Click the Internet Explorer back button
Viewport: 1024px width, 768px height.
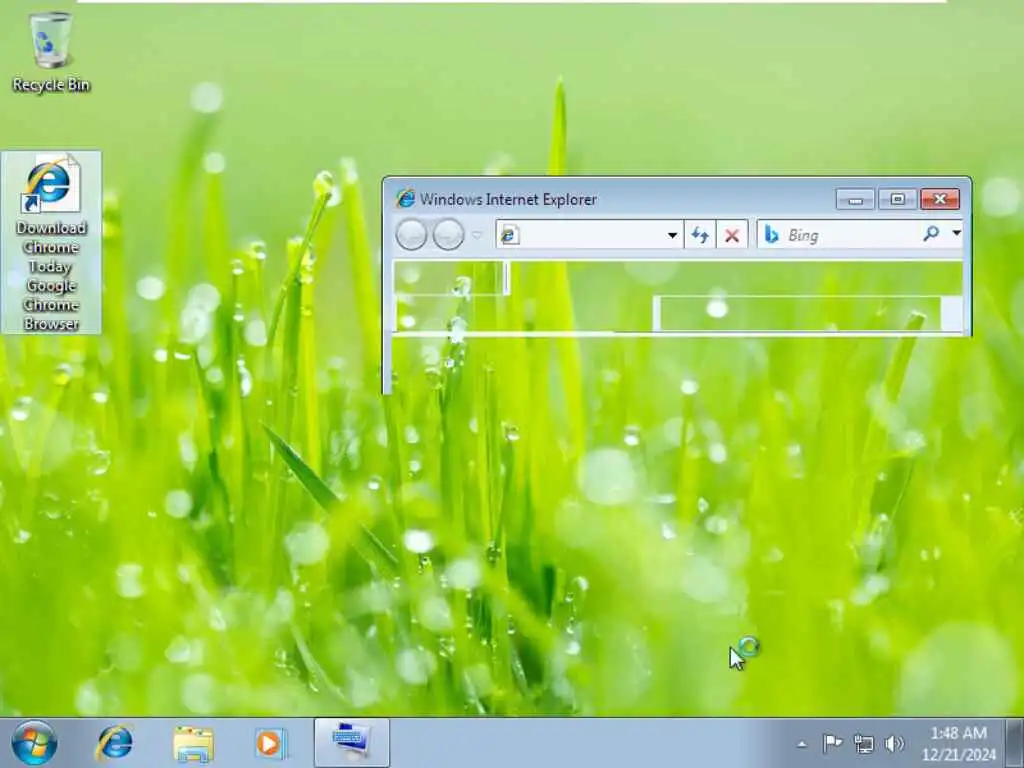click(x=411, y=234)
